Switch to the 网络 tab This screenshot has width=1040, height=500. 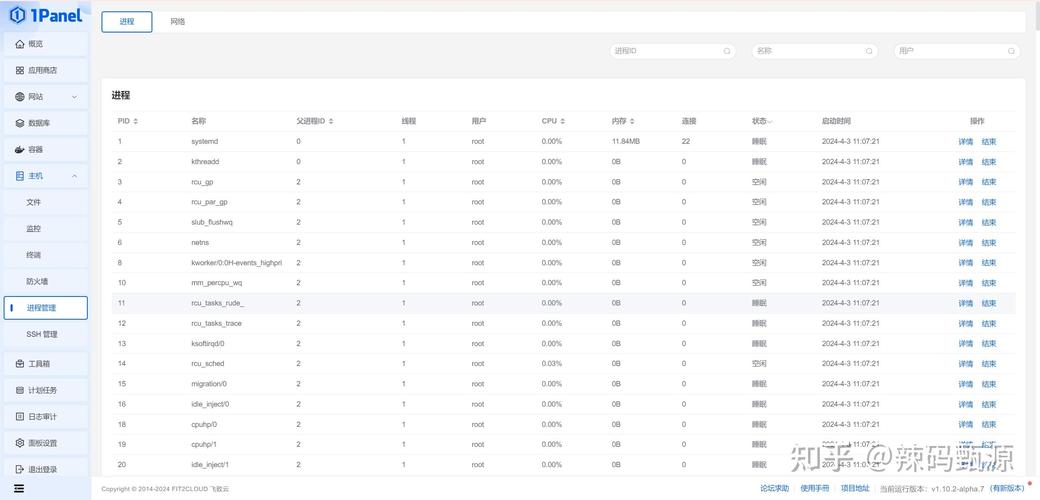pyautogui.click(x=178, y=22)
